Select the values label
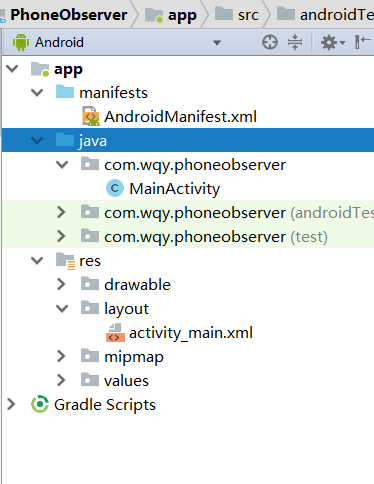The height and width of the screenshot is (484, 374). pyautogui.click(x=126, y=381)
